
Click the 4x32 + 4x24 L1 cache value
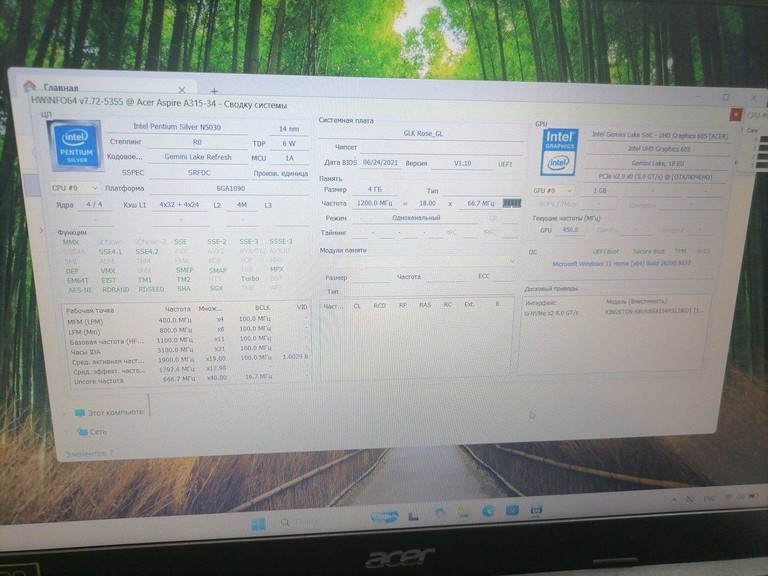(179, 205)
